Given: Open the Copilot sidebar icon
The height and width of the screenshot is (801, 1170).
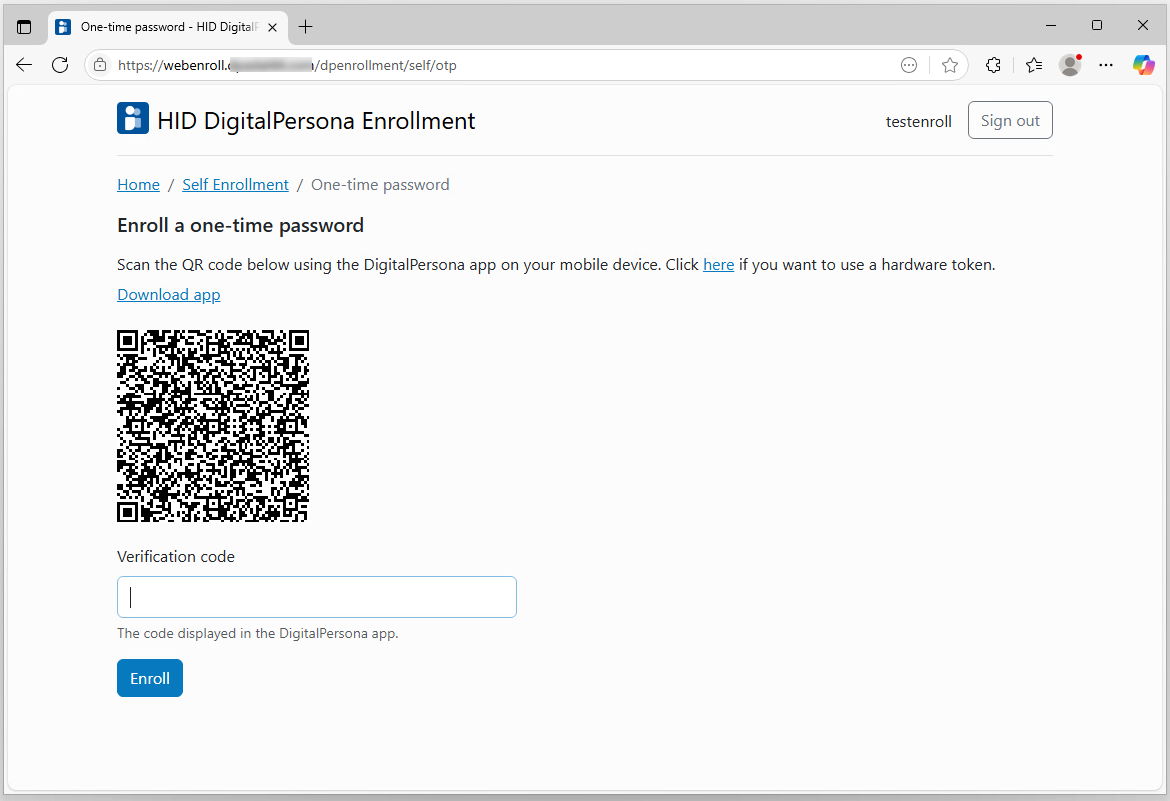Looking at the screenshot, I should 1143,65.
